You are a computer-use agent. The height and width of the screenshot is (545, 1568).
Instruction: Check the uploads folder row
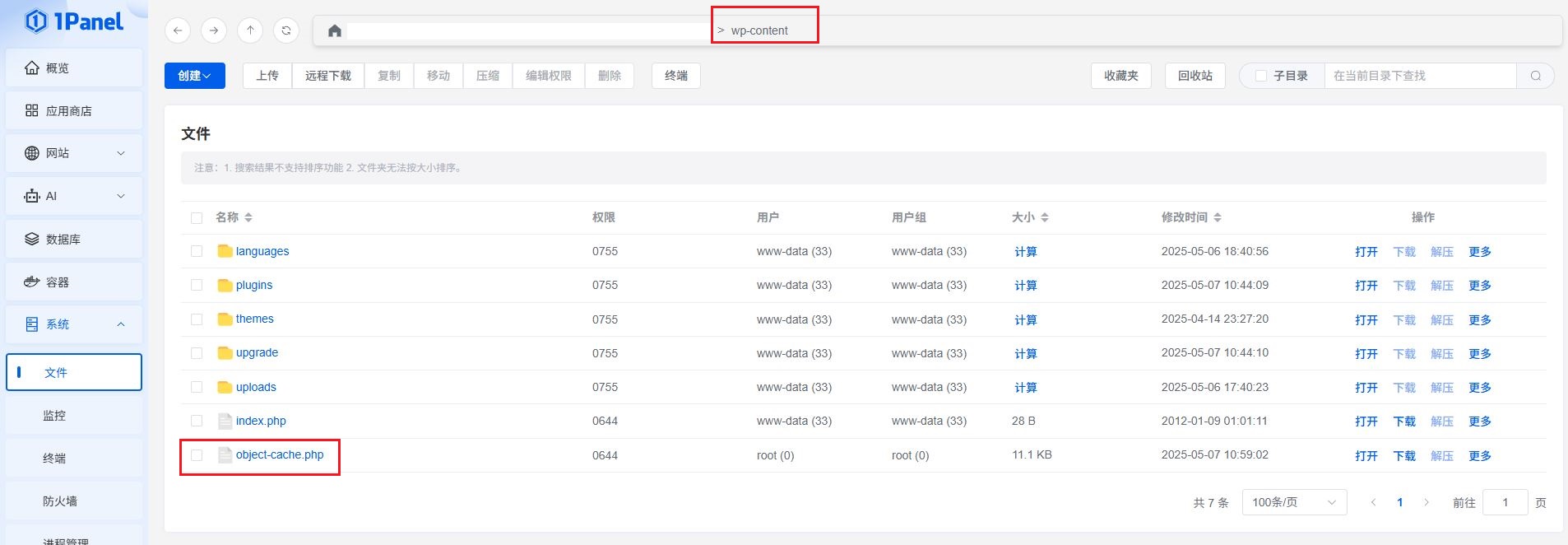pos(197,387)
